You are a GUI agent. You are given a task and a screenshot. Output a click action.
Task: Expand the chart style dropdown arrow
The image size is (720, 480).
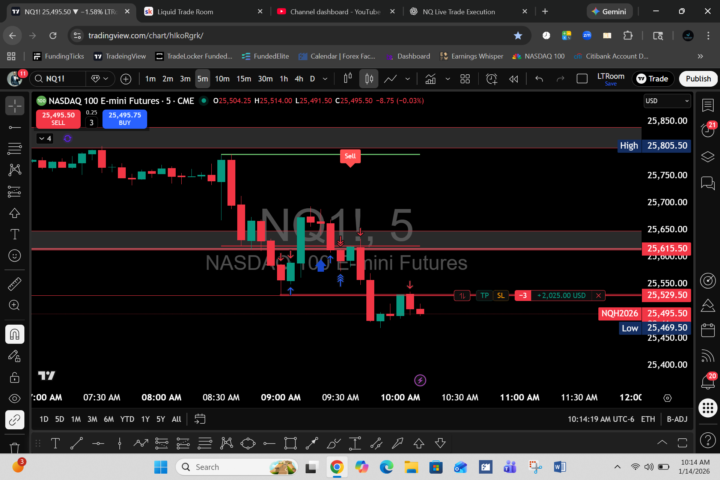[407, 79]
